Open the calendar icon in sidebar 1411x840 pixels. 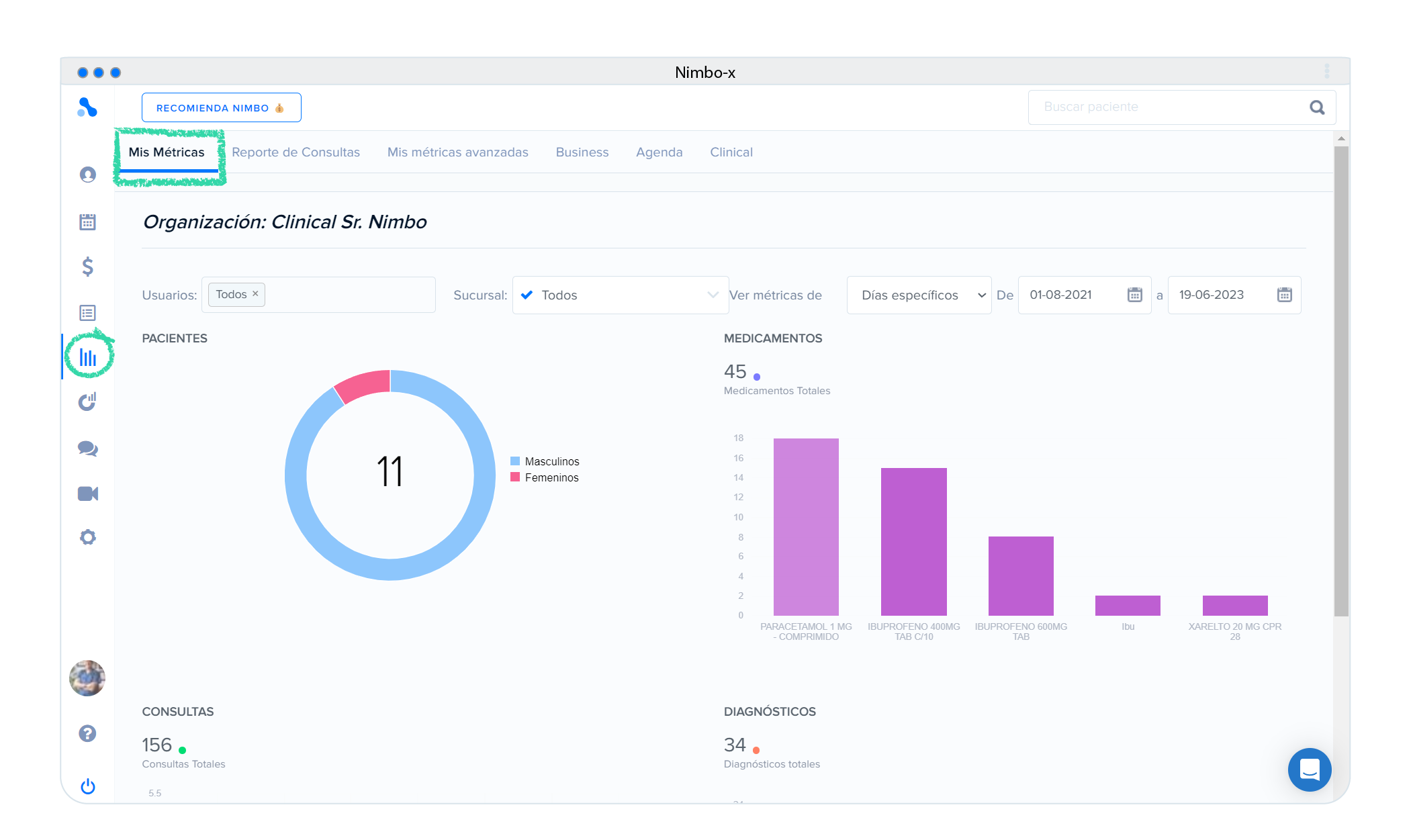[88, 222]
